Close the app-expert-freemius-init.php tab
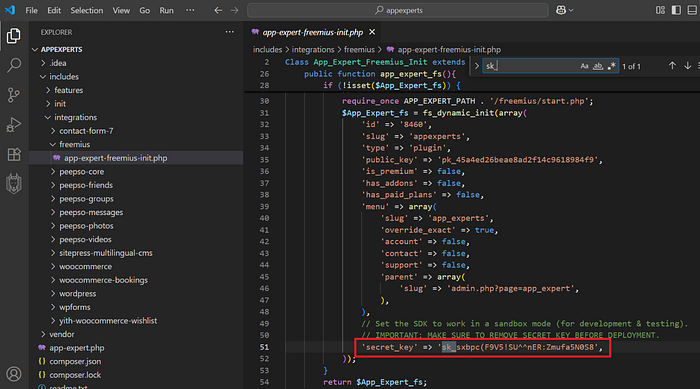The width and height of the screenshot is (700, 389). coord(372,32)
